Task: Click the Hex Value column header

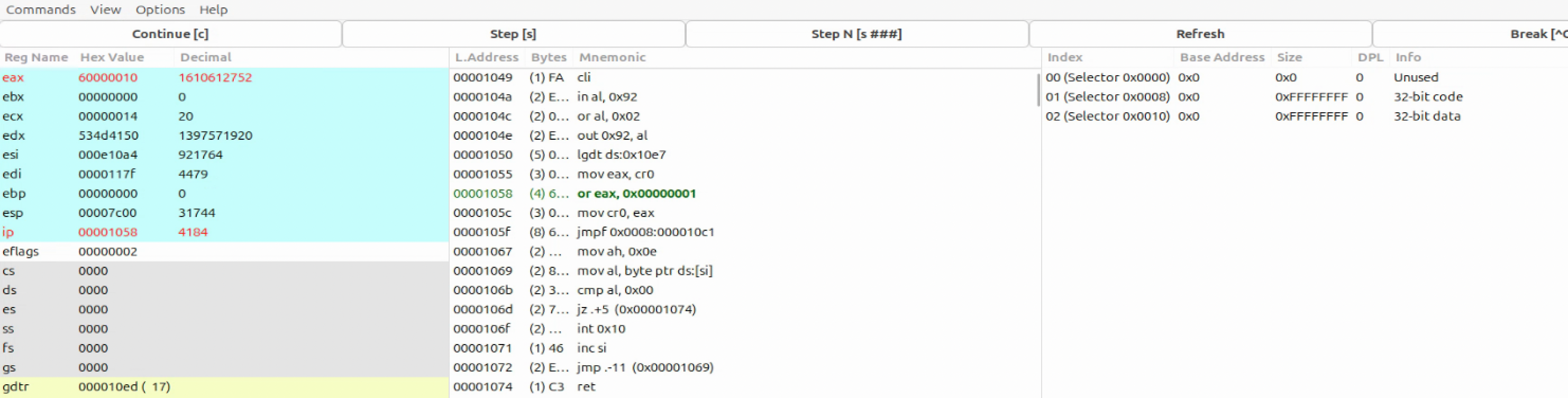Action: tap(112, 57)
